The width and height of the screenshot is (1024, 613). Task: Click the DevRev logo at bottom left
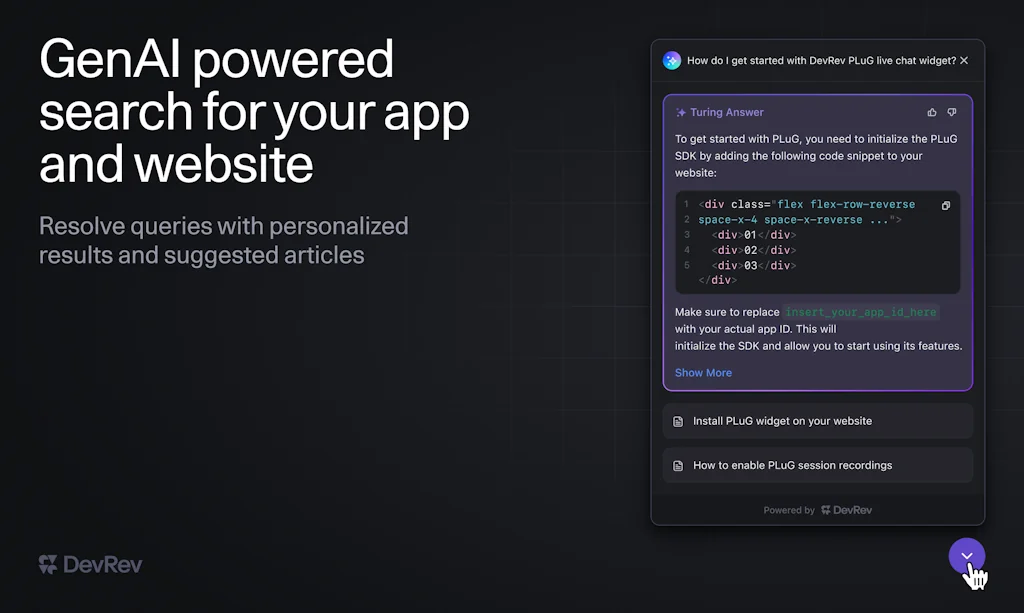(89, 563)
